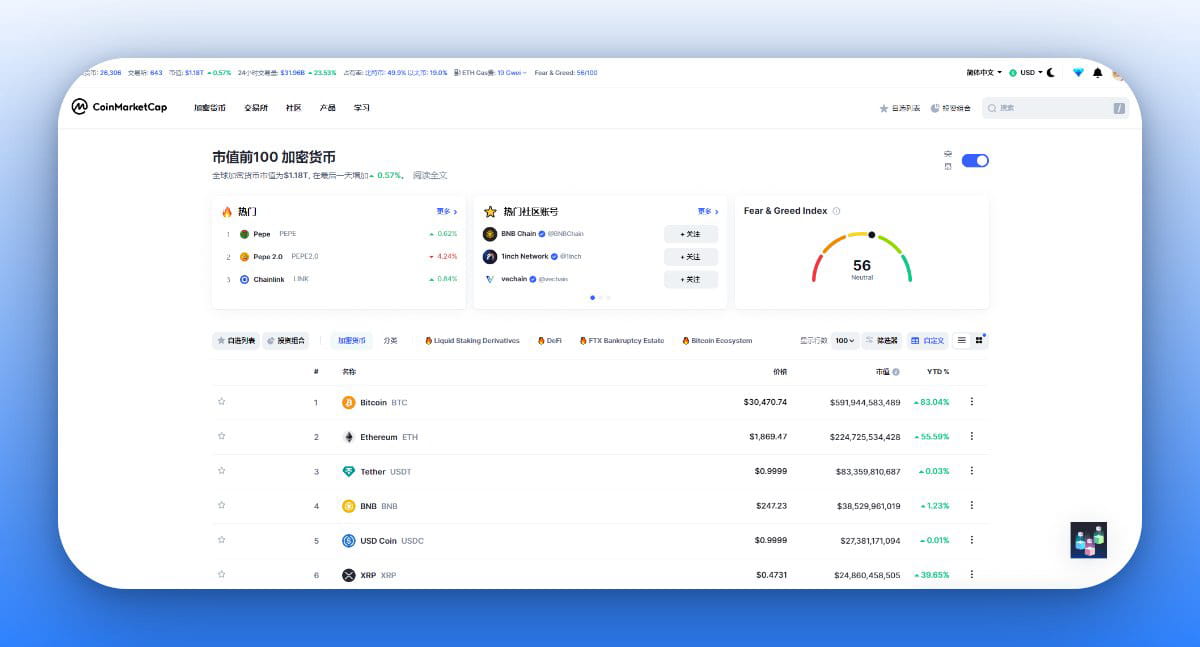The height and width of the screenshot is (647, 1200).
Task: Open the USD Coin row three-dot menu
Action: click(x=972, y=541)
